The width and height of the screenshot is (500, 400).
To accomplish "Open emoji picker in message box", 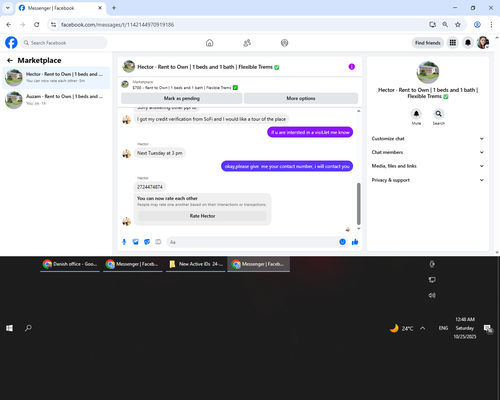I will [342, 242].
